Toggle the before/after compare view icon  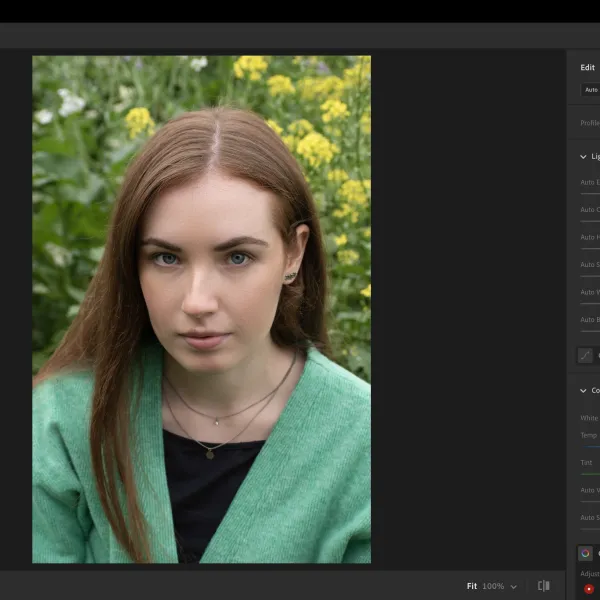click(543, 586)
